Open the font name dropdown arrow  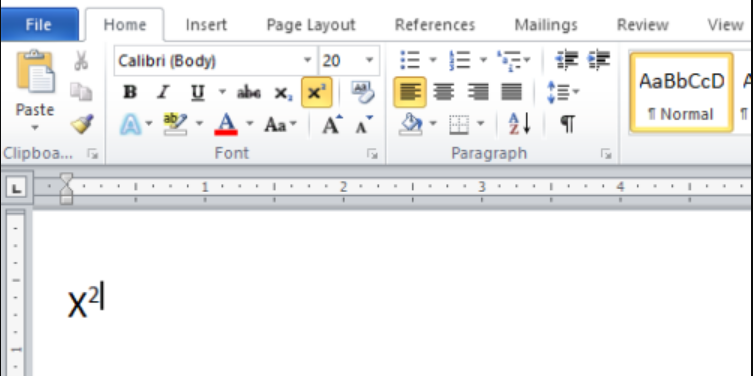(307, 61)
